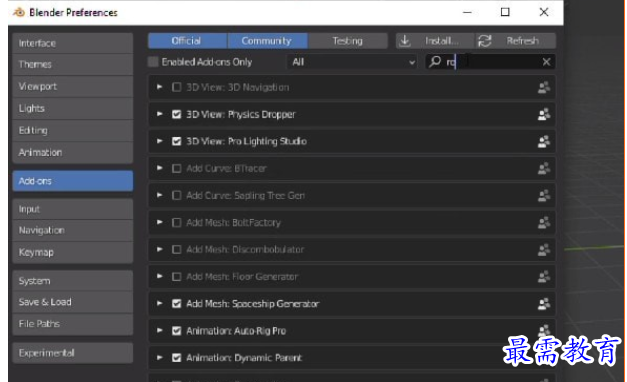Disable the Pro Lighting Studio add-on
The image size is (627, 382).
coord(176,141)
